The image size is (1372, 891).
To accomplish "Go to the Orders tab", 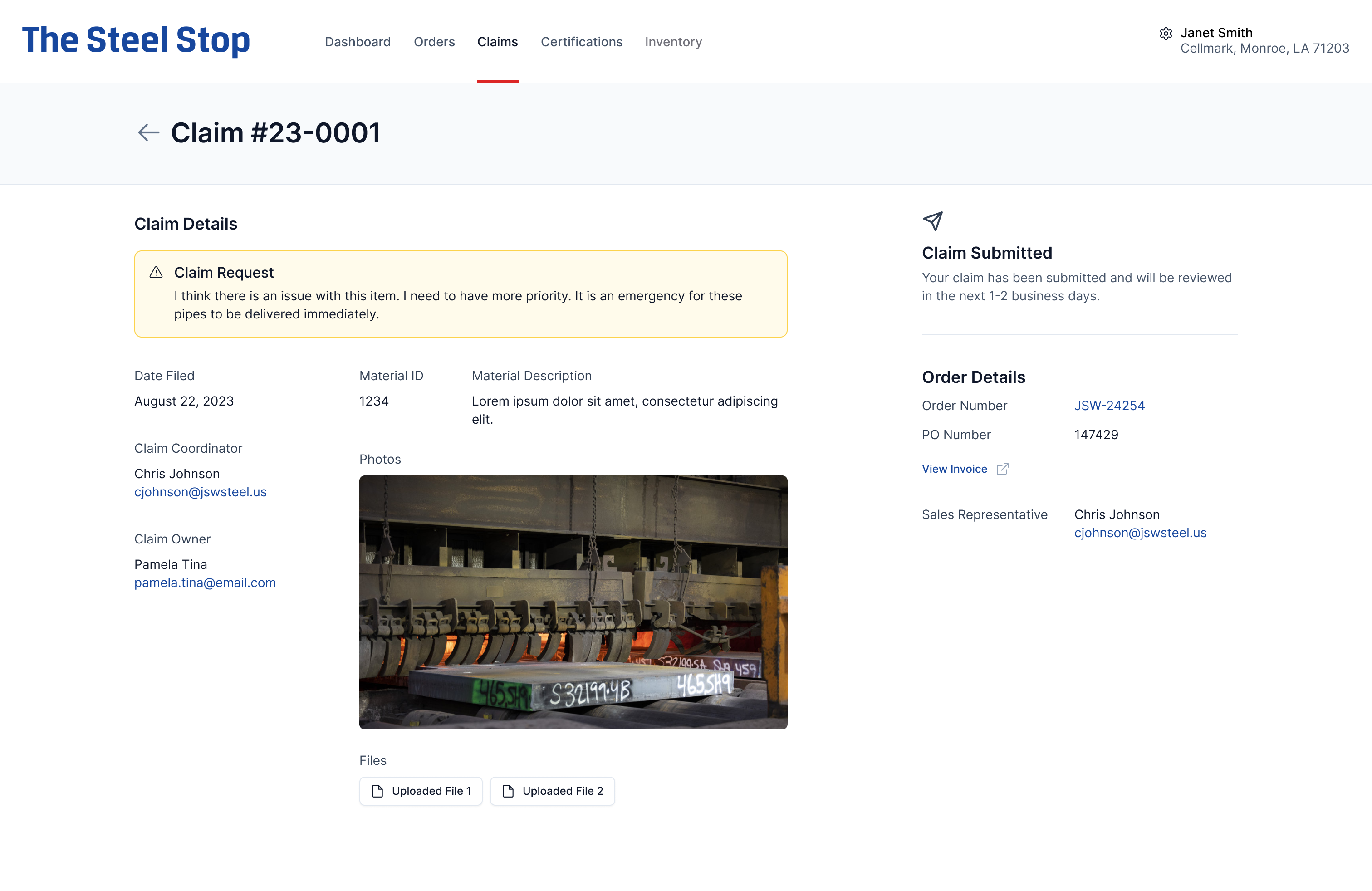I will pos(434,42).
